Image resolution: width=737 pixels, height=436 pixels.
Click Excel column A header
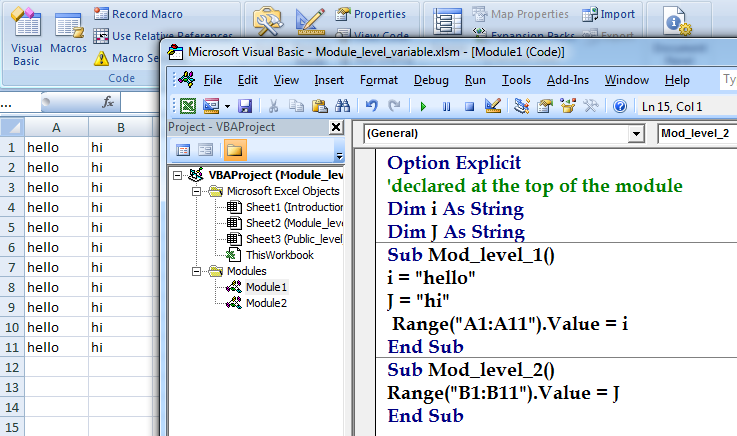(x=56, y=128)
